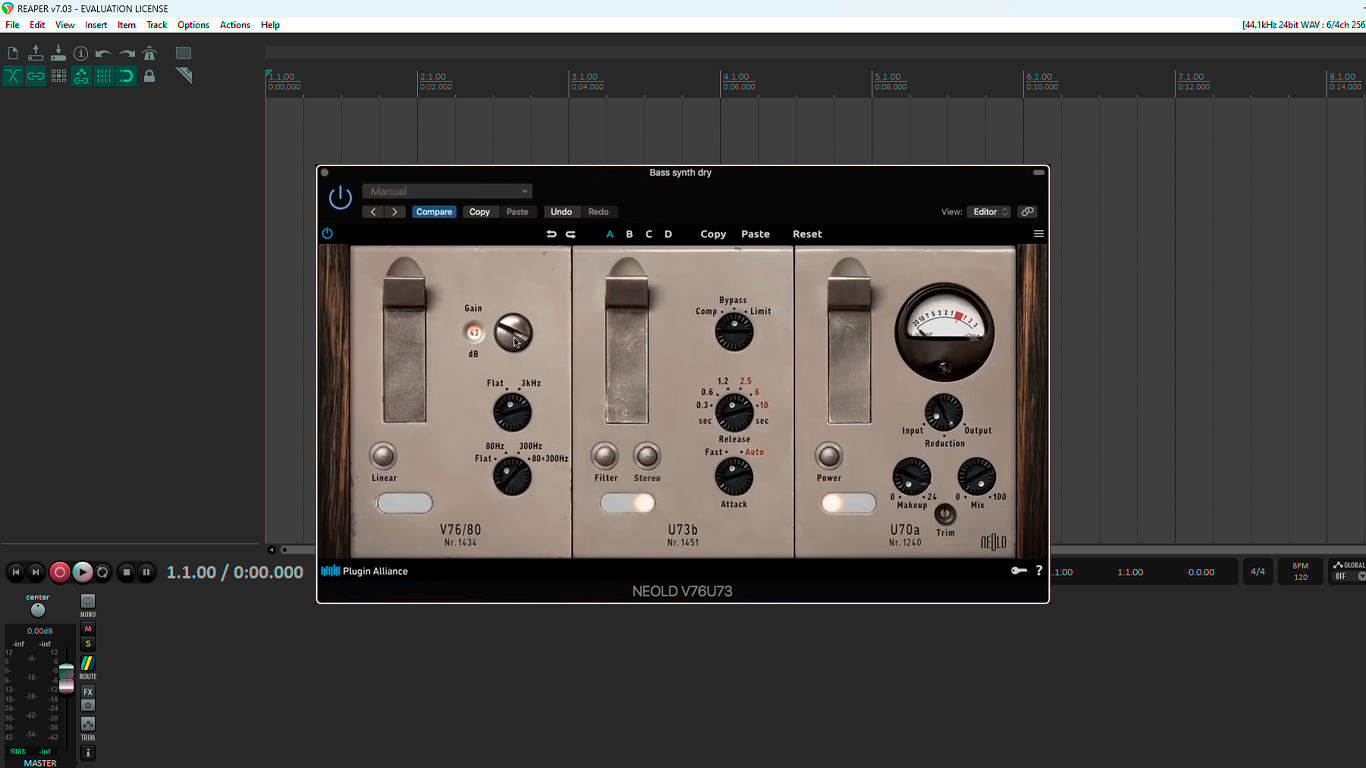1366x768 pixels.
Task: Click Reset in NEOLD toolbar
Action: [x=807, y=234]
